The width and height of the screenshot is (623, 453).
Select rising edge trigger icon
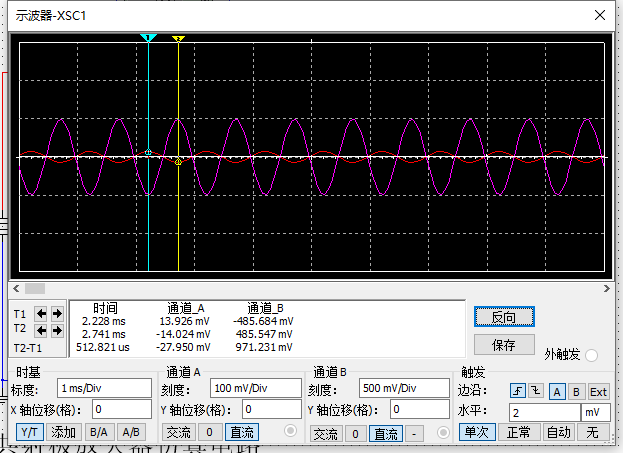pos(518,391)
